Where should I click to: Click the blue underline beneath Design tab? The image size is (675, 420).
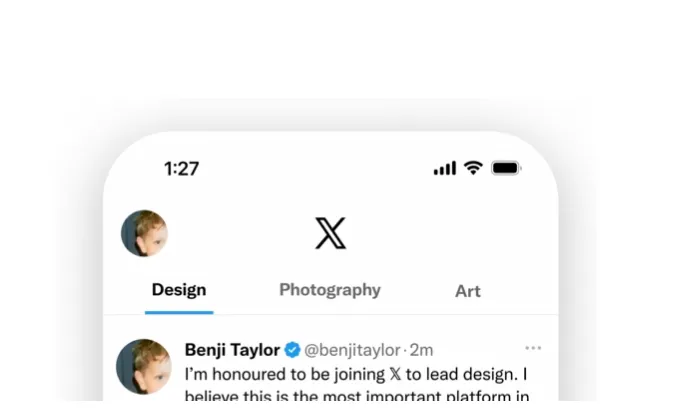coord(179,312)
